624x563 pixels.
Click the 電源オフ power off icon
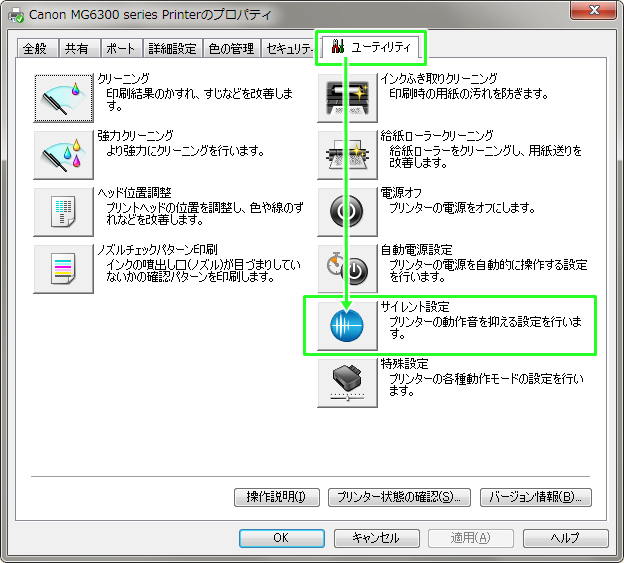347,212
